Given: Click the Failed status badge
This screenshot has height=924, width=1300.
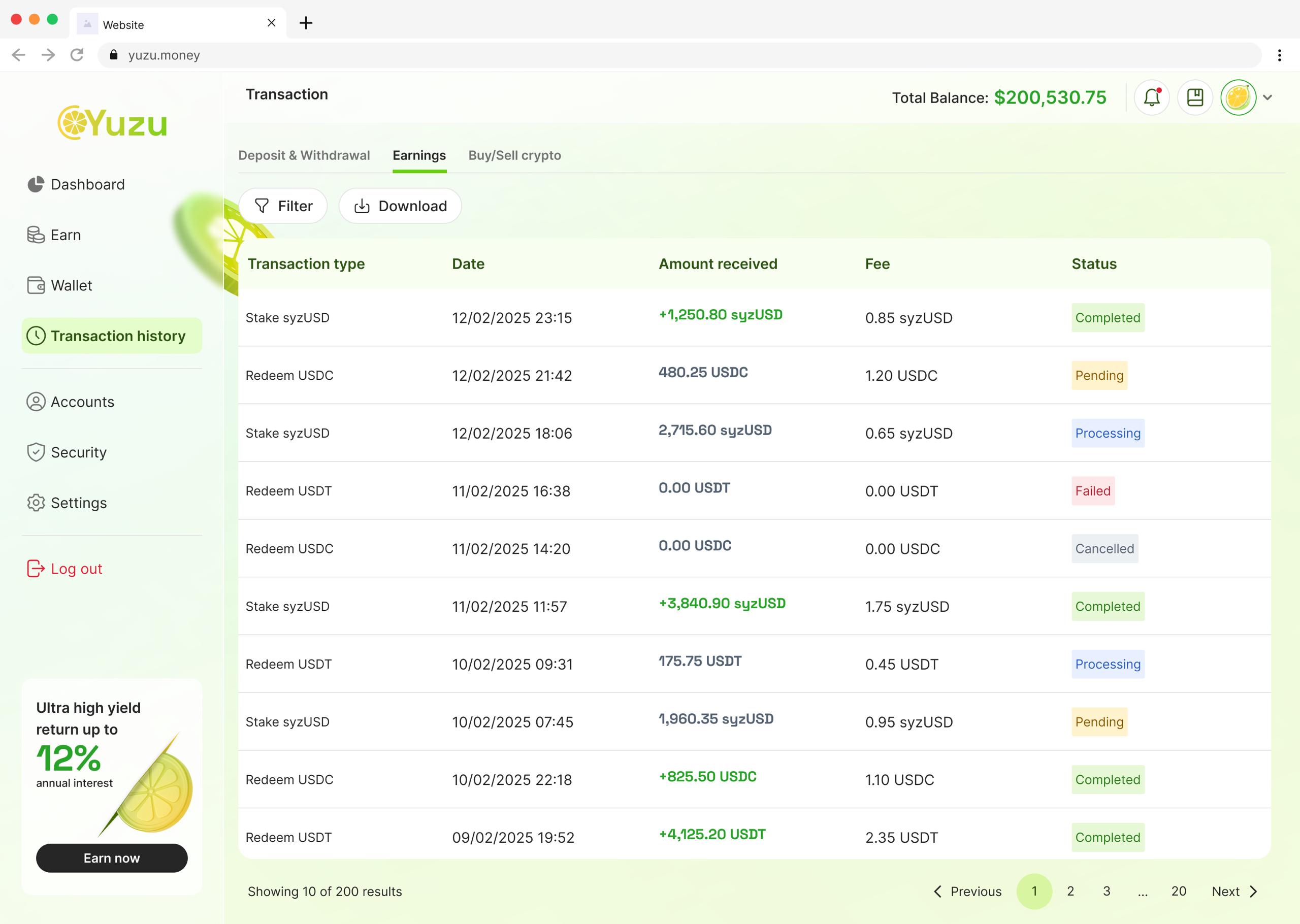Looking at the screenshot, I should (x=1093, y=491).
